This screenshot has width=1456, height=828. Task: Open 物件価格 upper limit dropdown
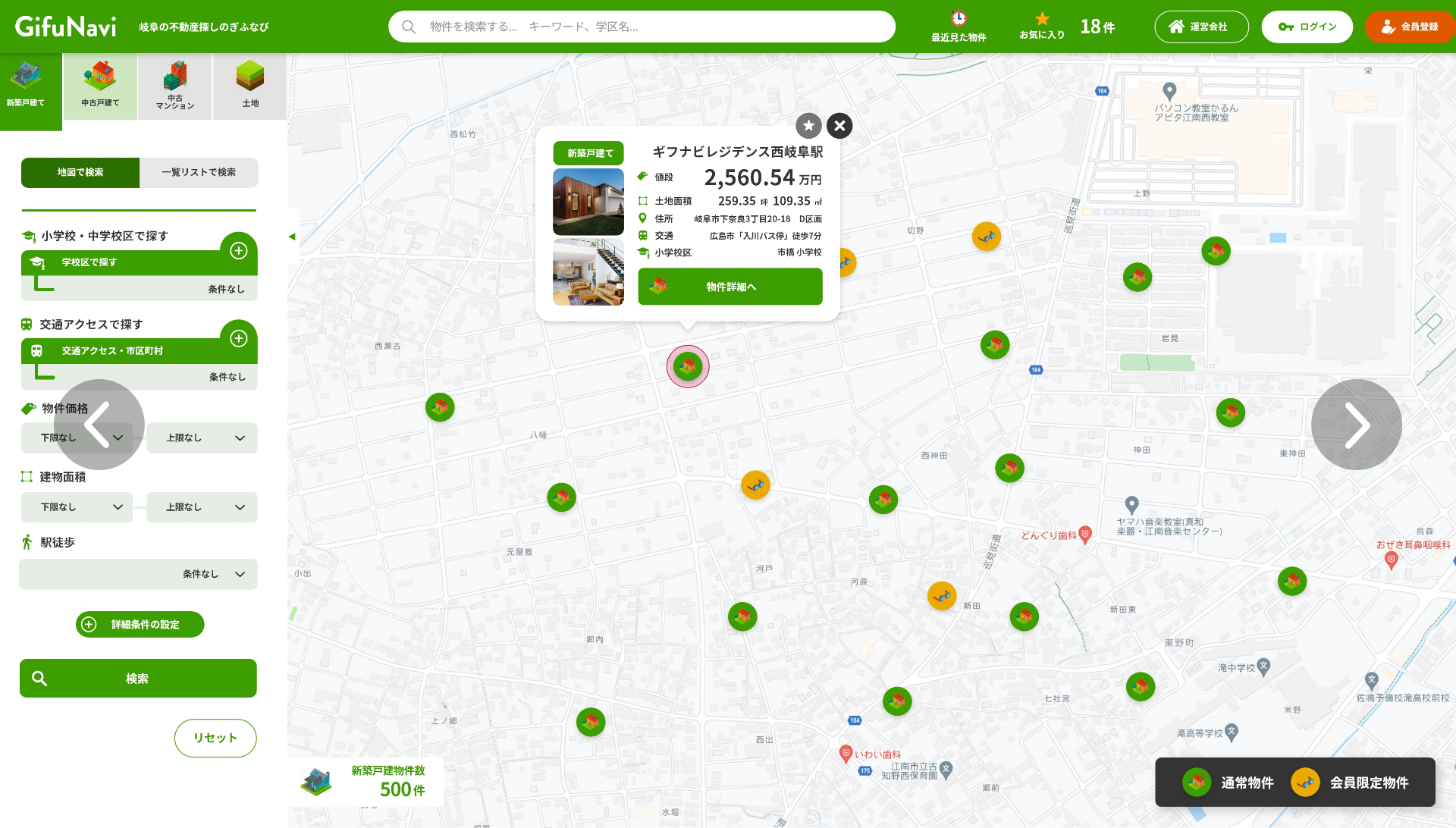pos(202,438)
